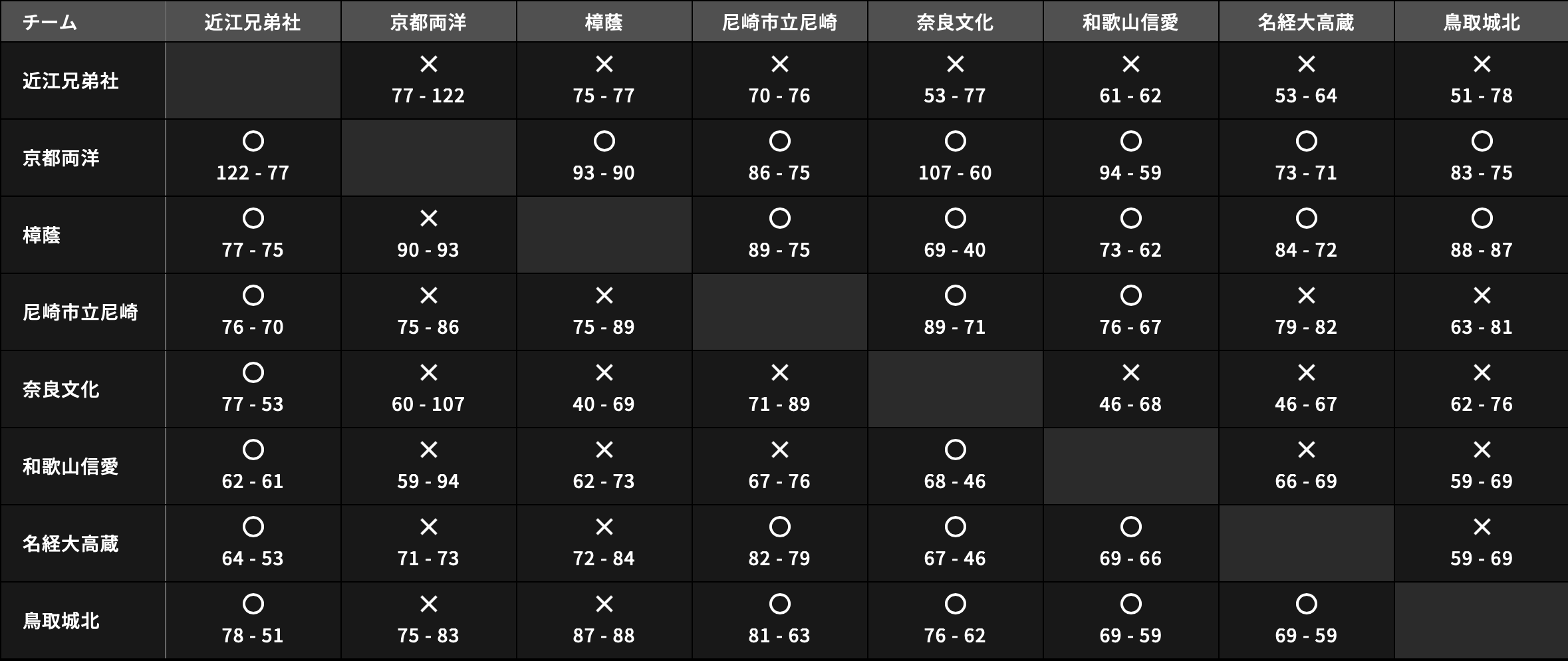This screenshot has height=661, width=1568.
Task: Select the 奈良文化 row label
Action: pos(61,390)
